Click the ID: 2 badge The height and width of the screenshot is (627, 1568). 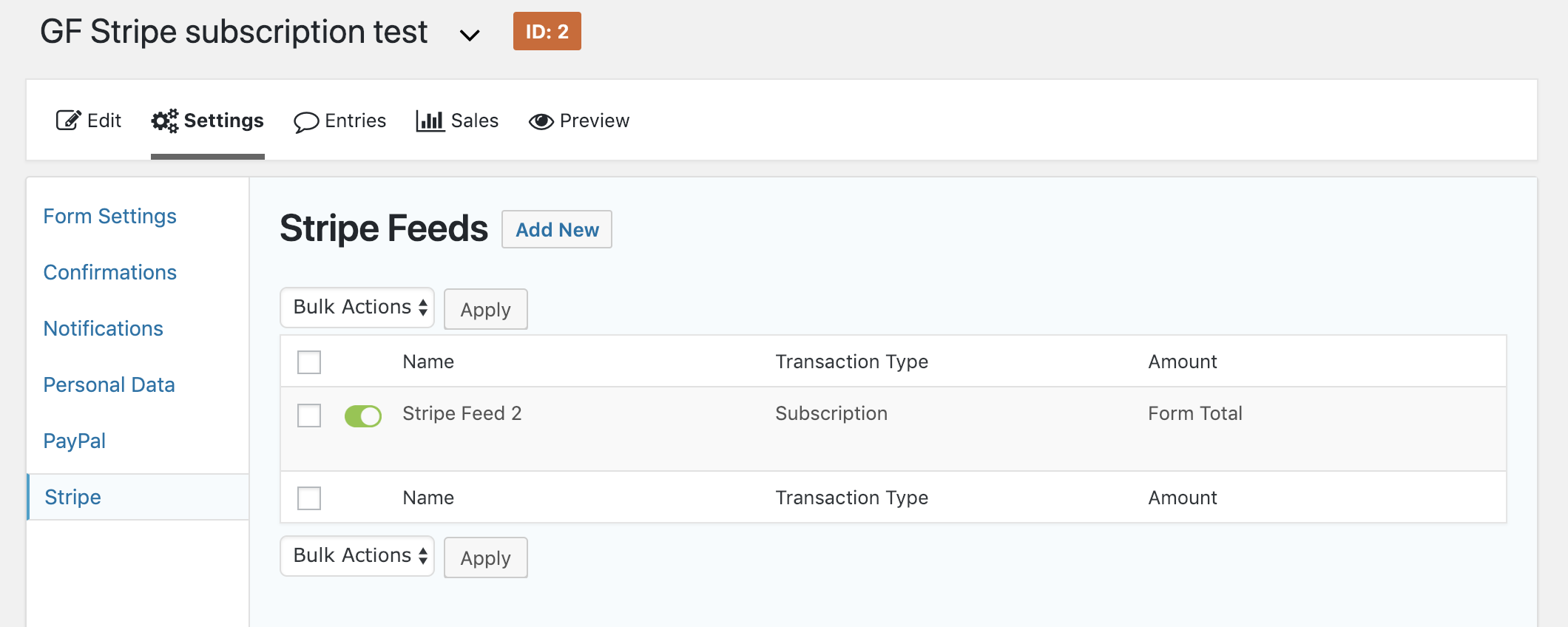click(547, 31)
